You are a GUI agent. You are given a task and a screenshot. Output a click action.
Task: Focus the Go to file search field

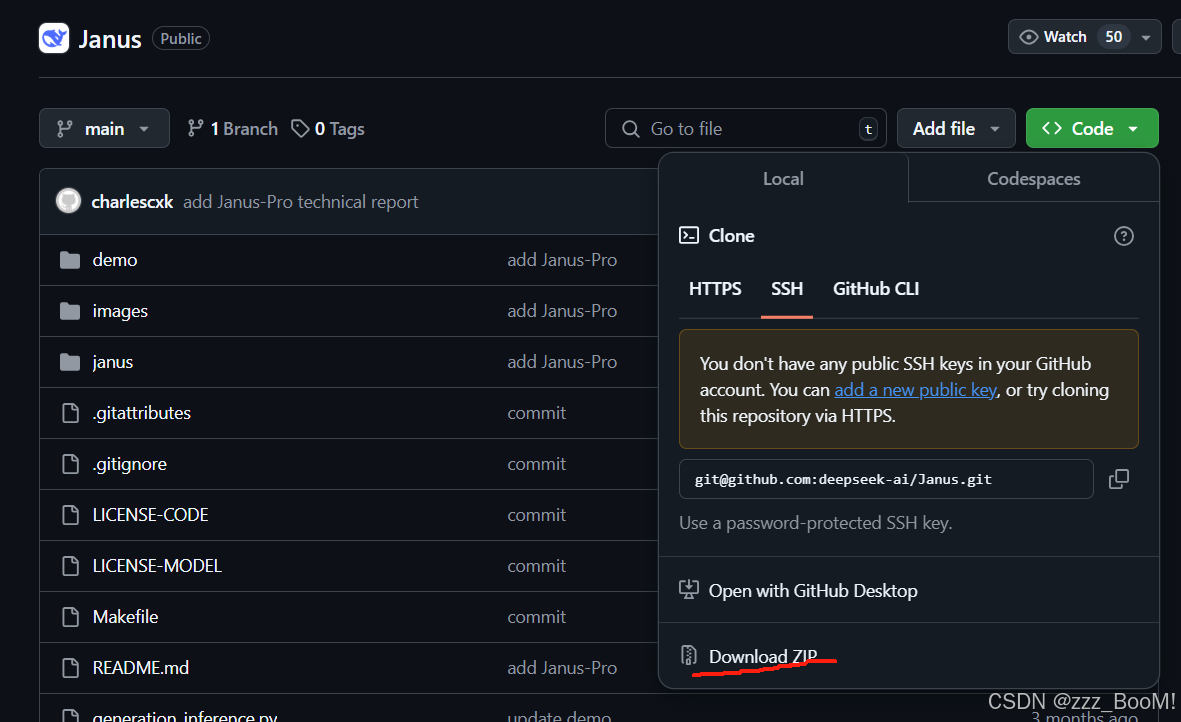point(746,129)
